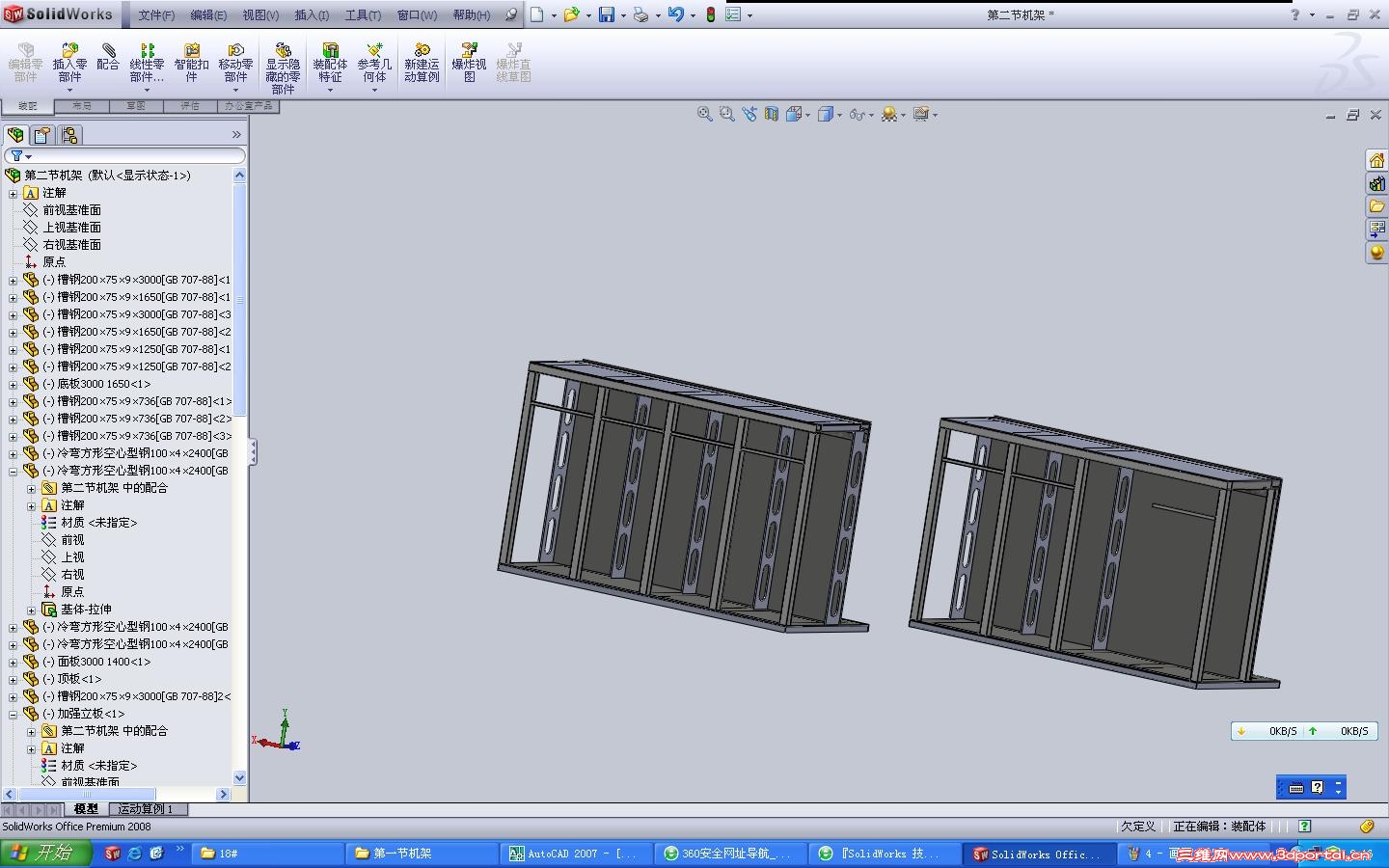This screenshot has width=1389, height=868.
Task: Click Reference Geometry (参考几何体) tool
Action: point(374,63)
